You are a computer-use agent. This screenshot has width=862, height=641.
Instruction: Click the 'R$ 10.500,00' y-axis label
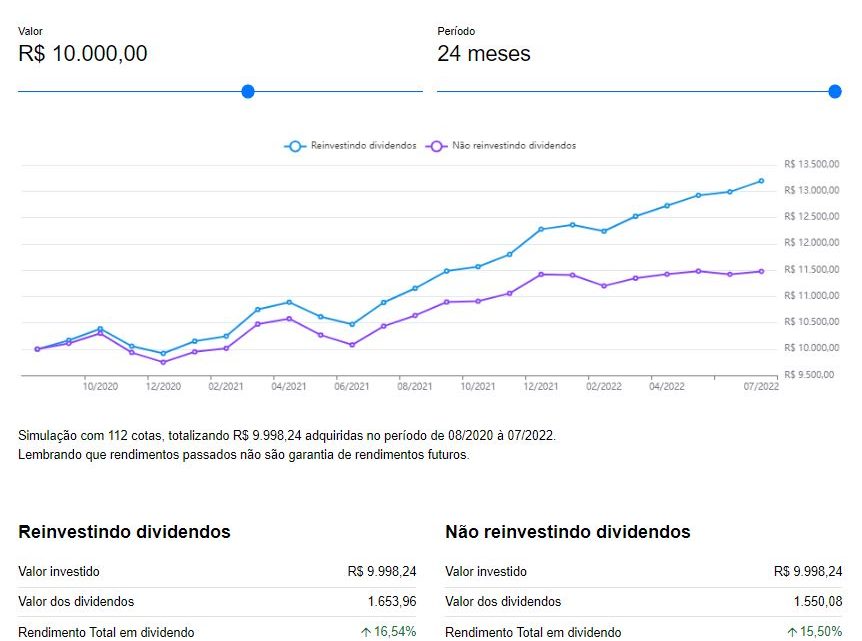pos(811,322)
